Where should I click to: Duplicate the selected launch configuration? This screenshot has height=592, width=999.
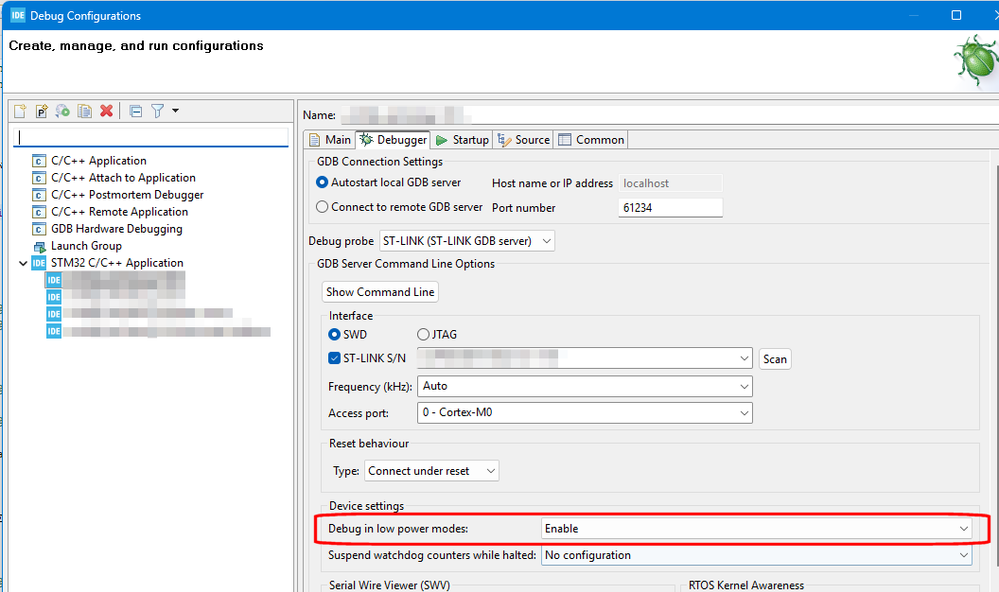[84, 111]
